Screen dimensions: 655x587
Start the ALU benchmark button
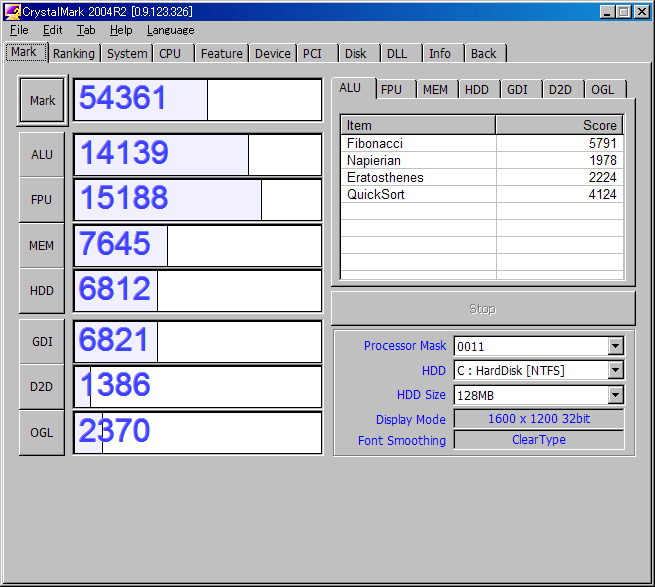pyautogui.click(x=42, y=155)
